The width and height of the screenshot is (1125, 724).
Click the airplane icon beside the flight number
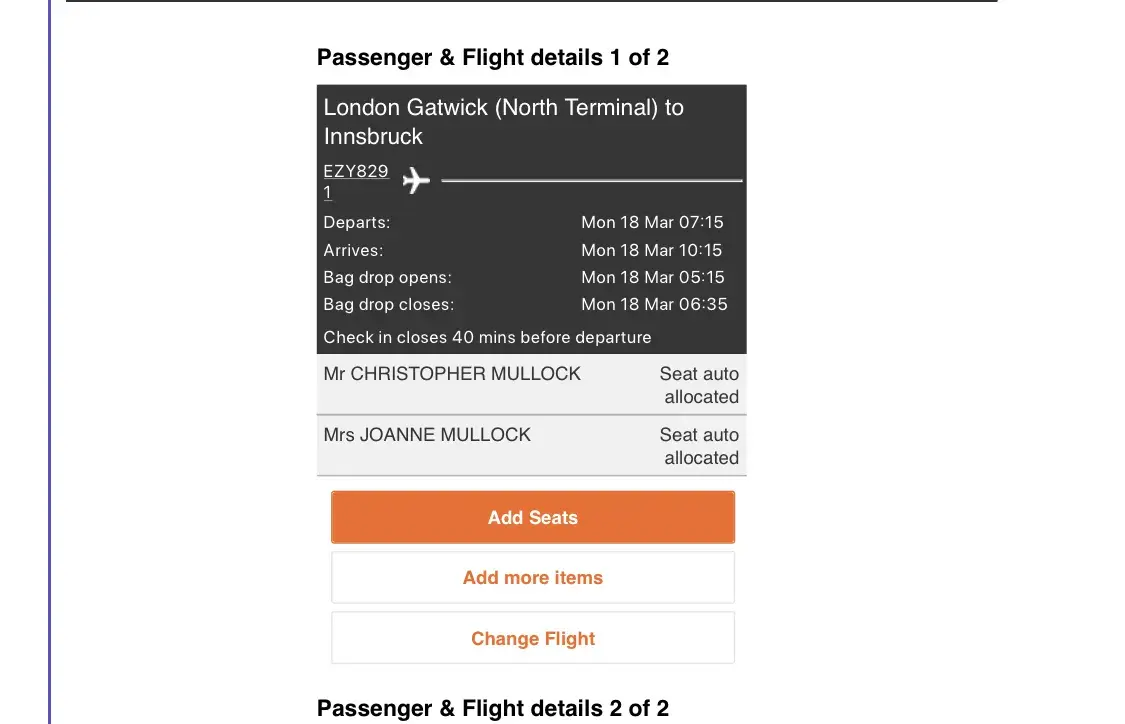tap(416, 181)
